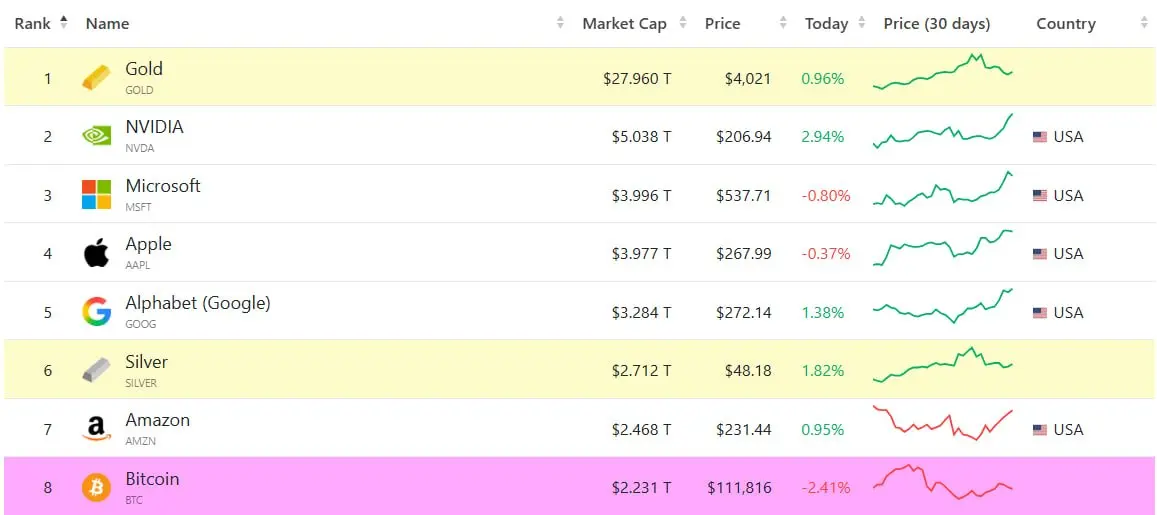The height and width of the screenshot is (515, 1157).
Task: Click the Silver bar icon
Action: pyautogui.click(x=96, y=370)
